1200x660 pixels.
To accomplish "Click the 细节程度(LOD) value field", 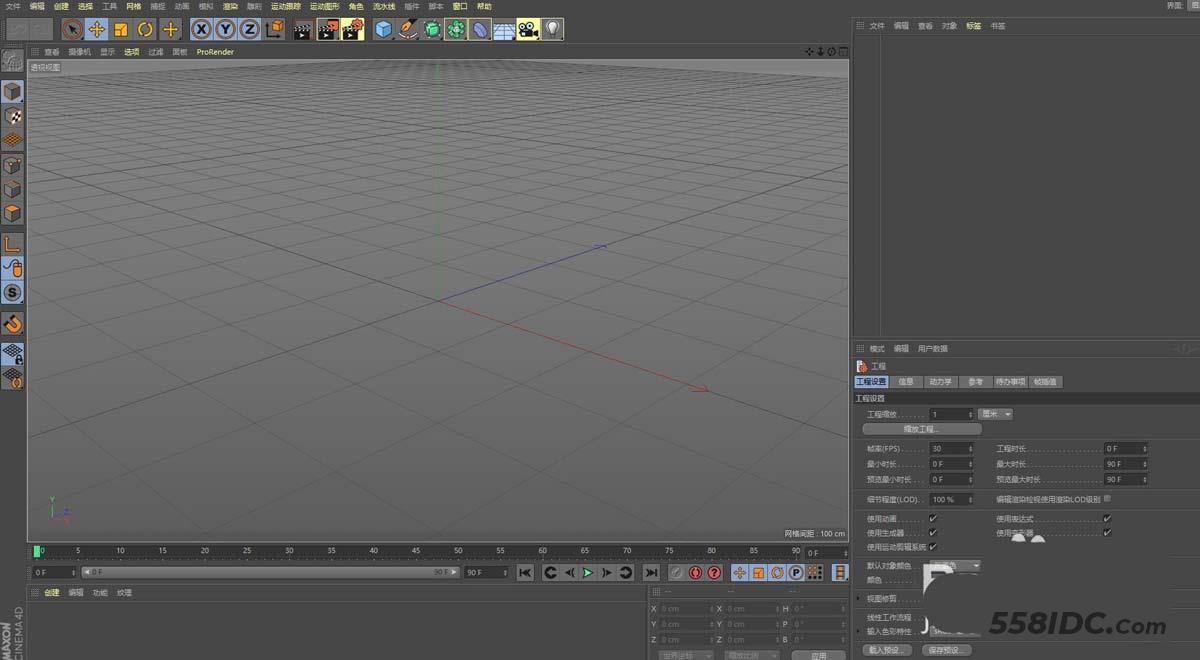I will (x=951, y=499).
